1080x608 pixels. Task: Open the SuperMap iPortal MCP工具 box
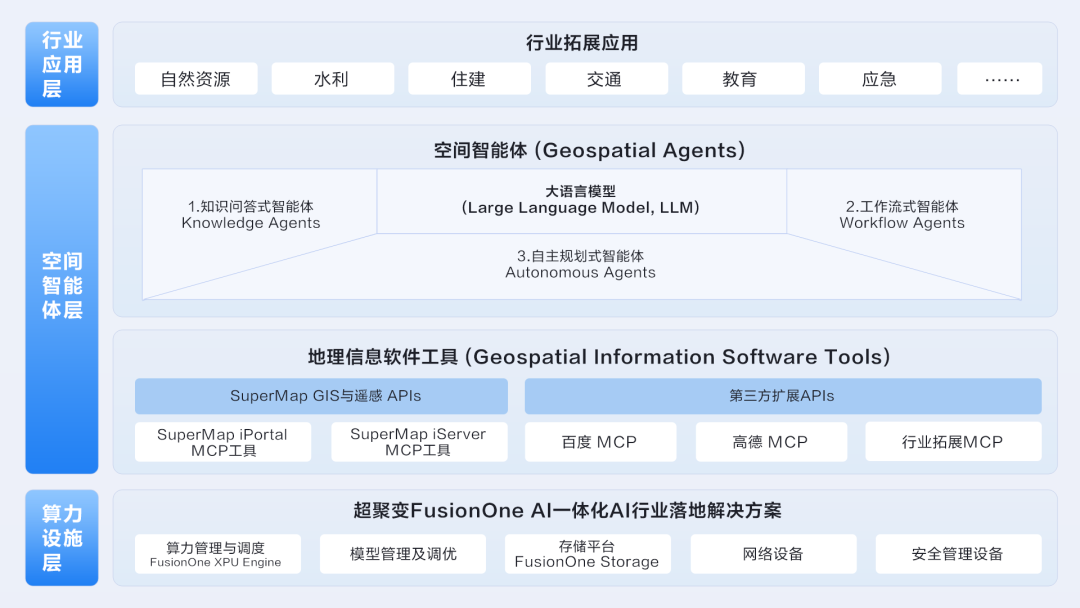coord(223,442)
